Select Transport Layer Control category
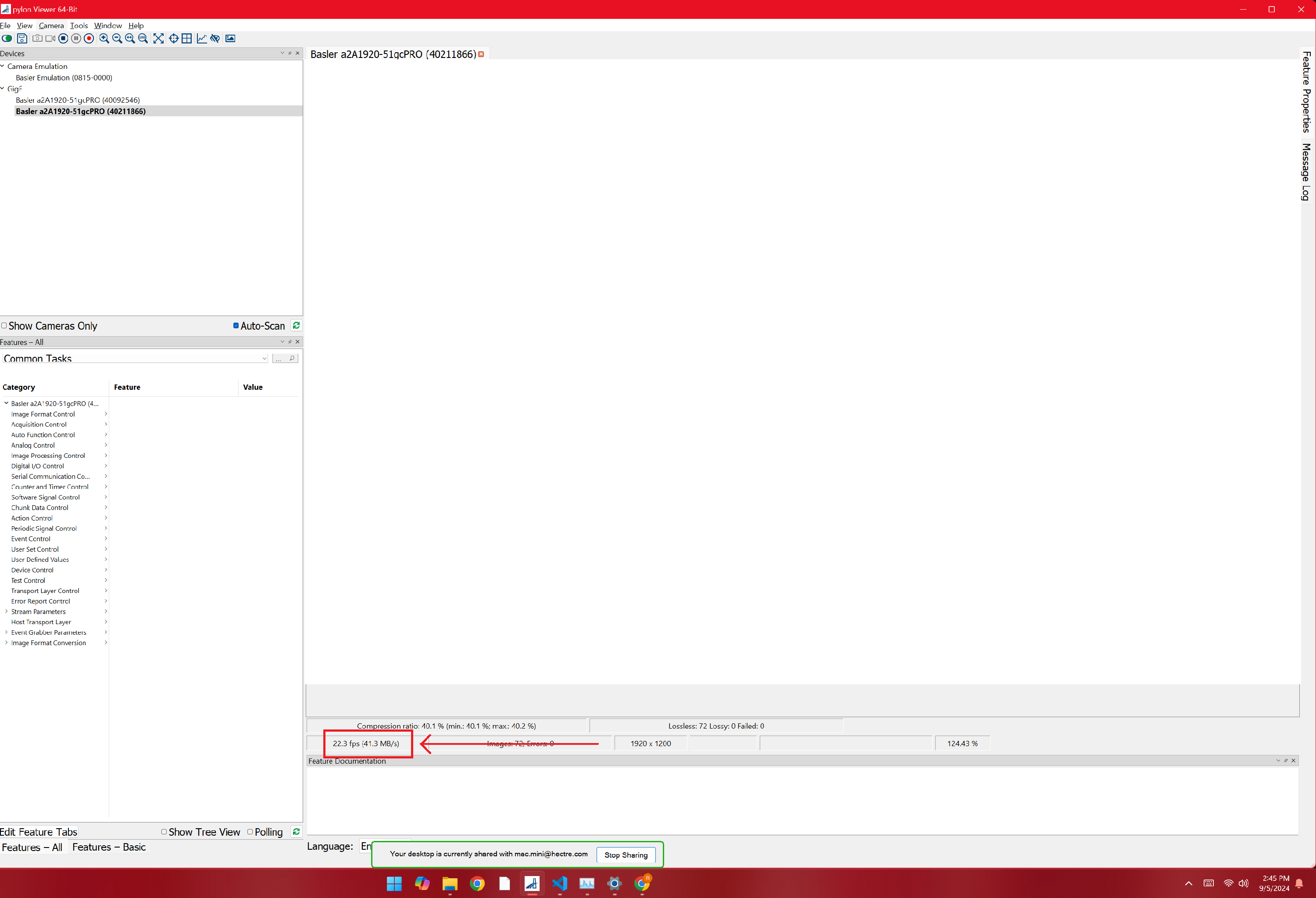1316x898 pixels. point(45,591)
